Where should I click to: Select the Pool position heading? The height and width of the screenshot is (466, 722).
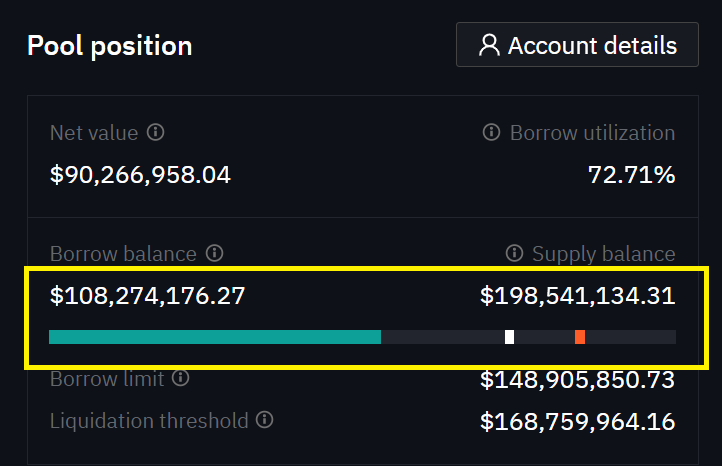click(x=109, y=45)
